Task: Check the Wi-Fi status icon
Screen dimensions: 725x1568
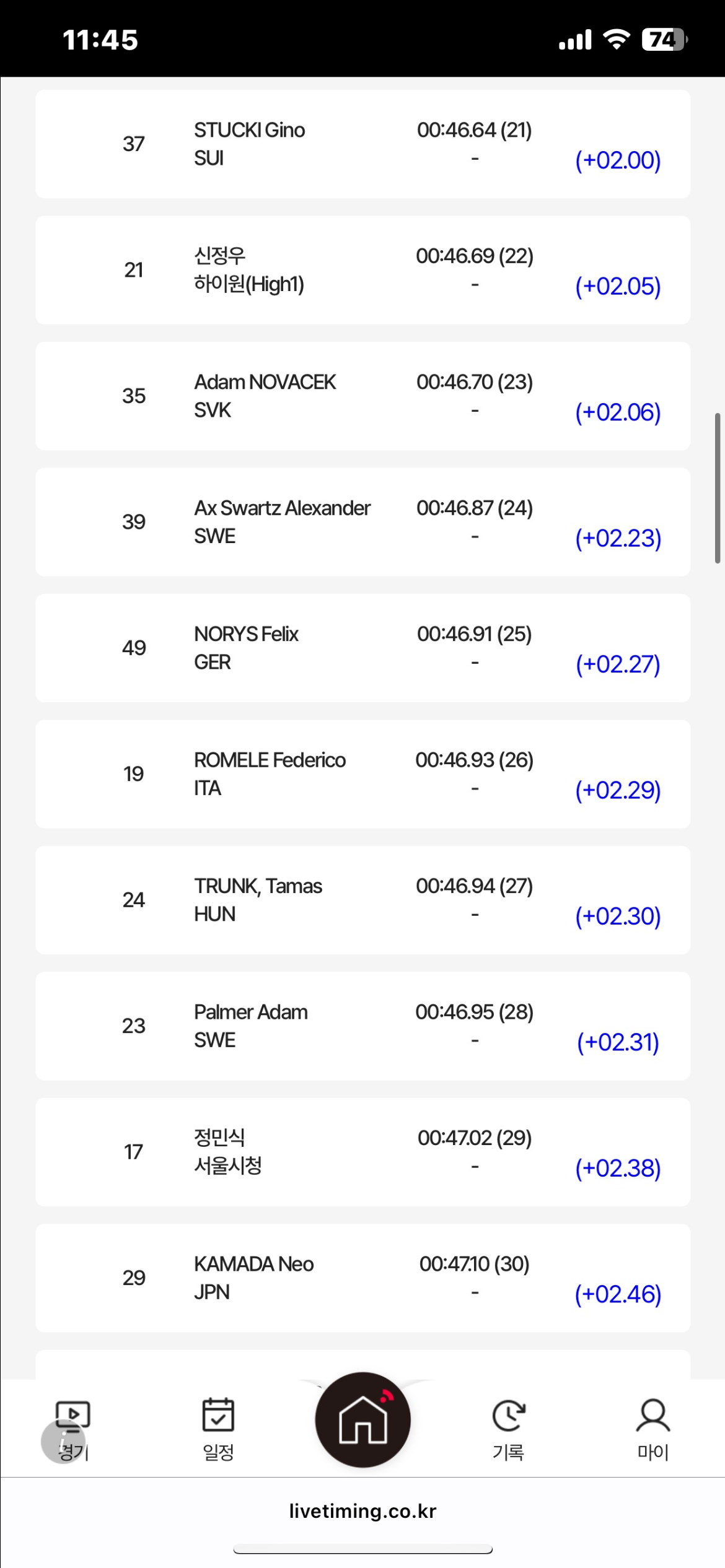Action: click(x=616, y=40)
